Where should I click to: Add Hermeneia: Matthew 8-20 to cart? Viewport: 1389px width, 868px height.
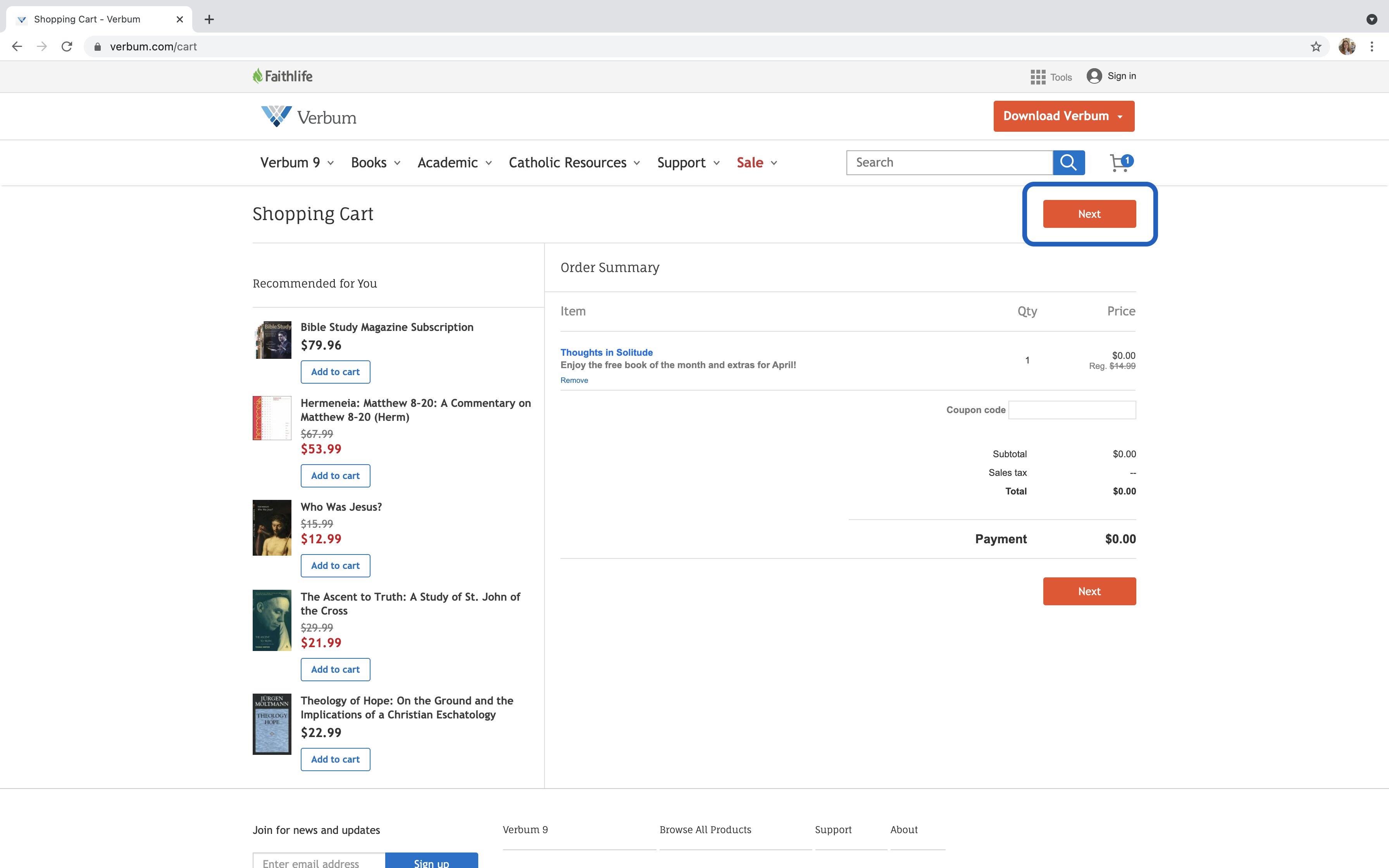[335, 476]
